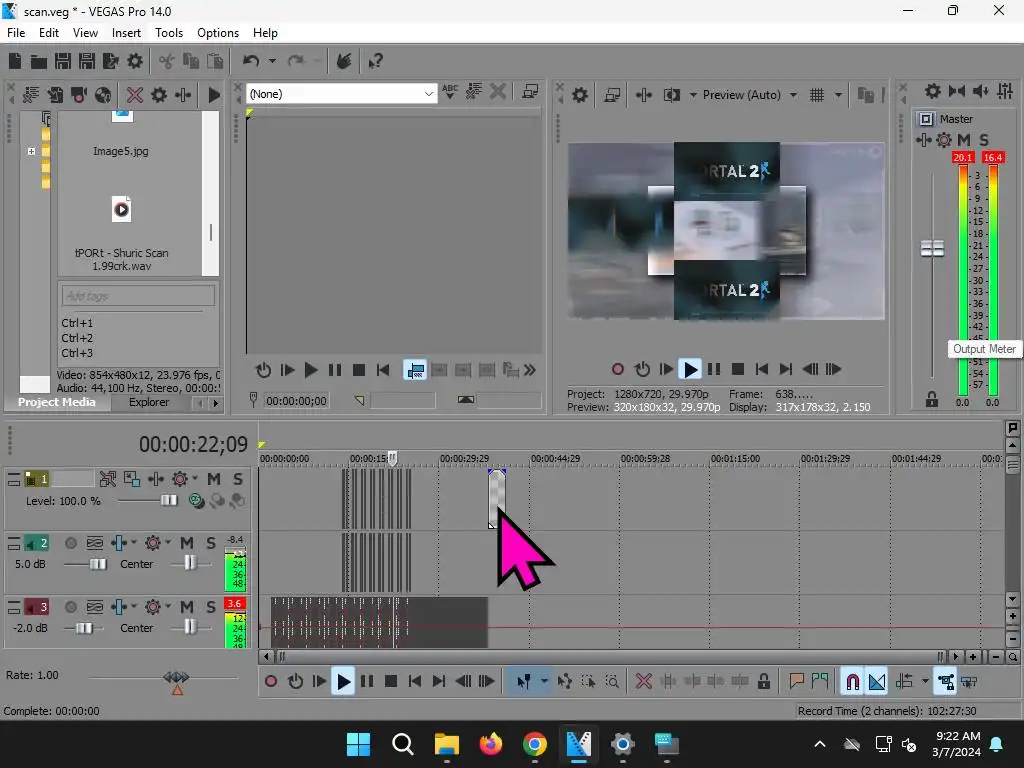This screenshot has height=768, width=1024.
Task: Click the trimmer timecode 00:00:00;00 field
Action: [296, 401]
